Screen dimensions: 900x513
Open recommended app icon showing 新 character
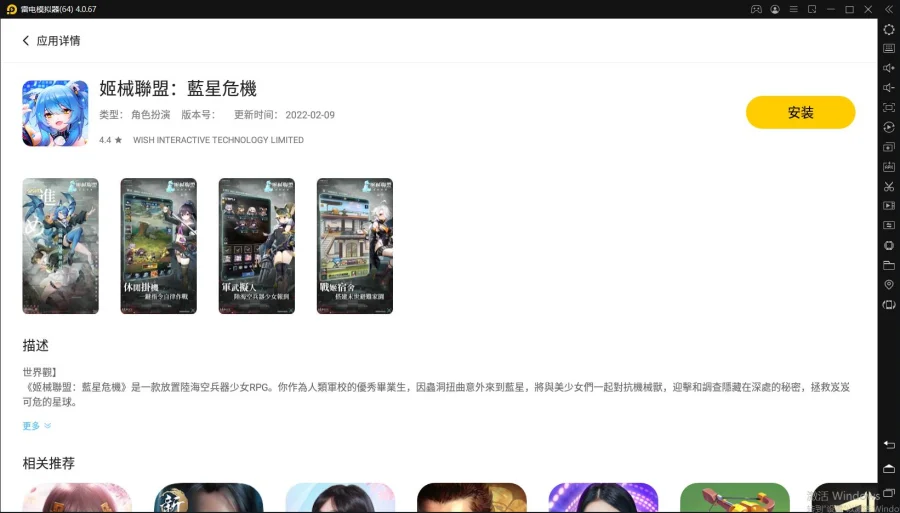coord(208,498)
